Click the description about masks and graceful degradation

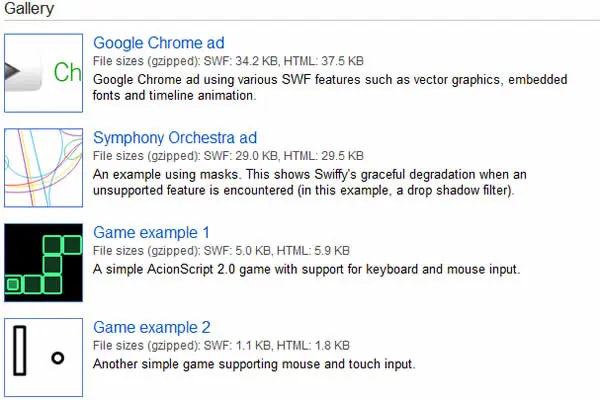click(310, 182)
